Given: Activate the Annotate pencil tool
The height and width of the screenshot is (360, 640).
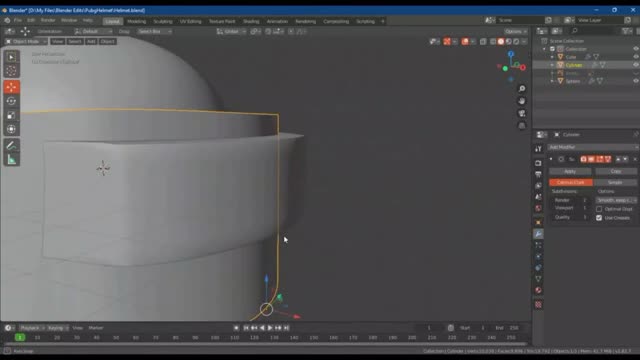Looking at the screenshot, I should [x=11, y=145].
